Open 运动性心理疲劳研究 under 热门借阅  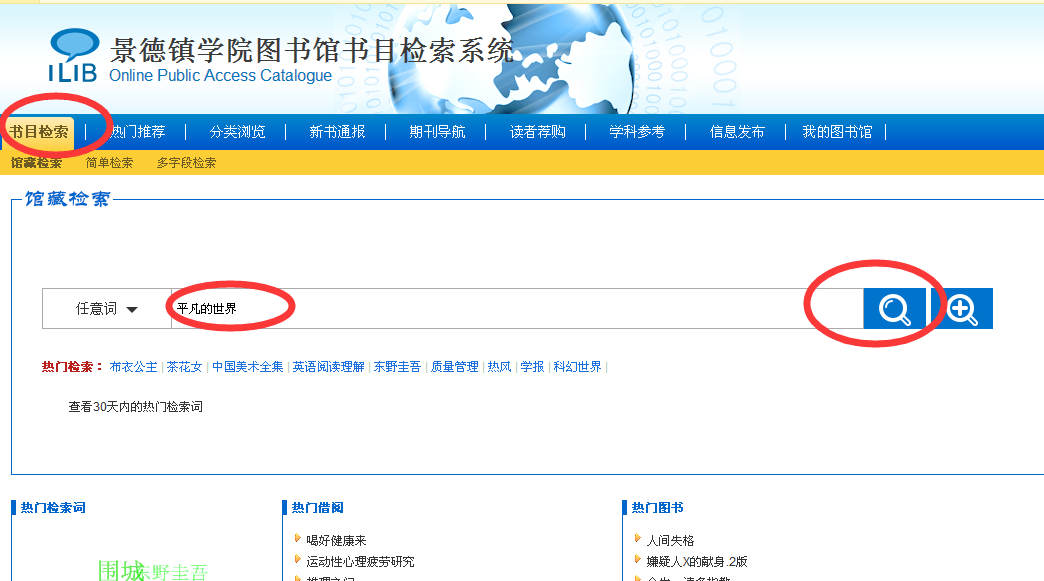coord(360,561)
